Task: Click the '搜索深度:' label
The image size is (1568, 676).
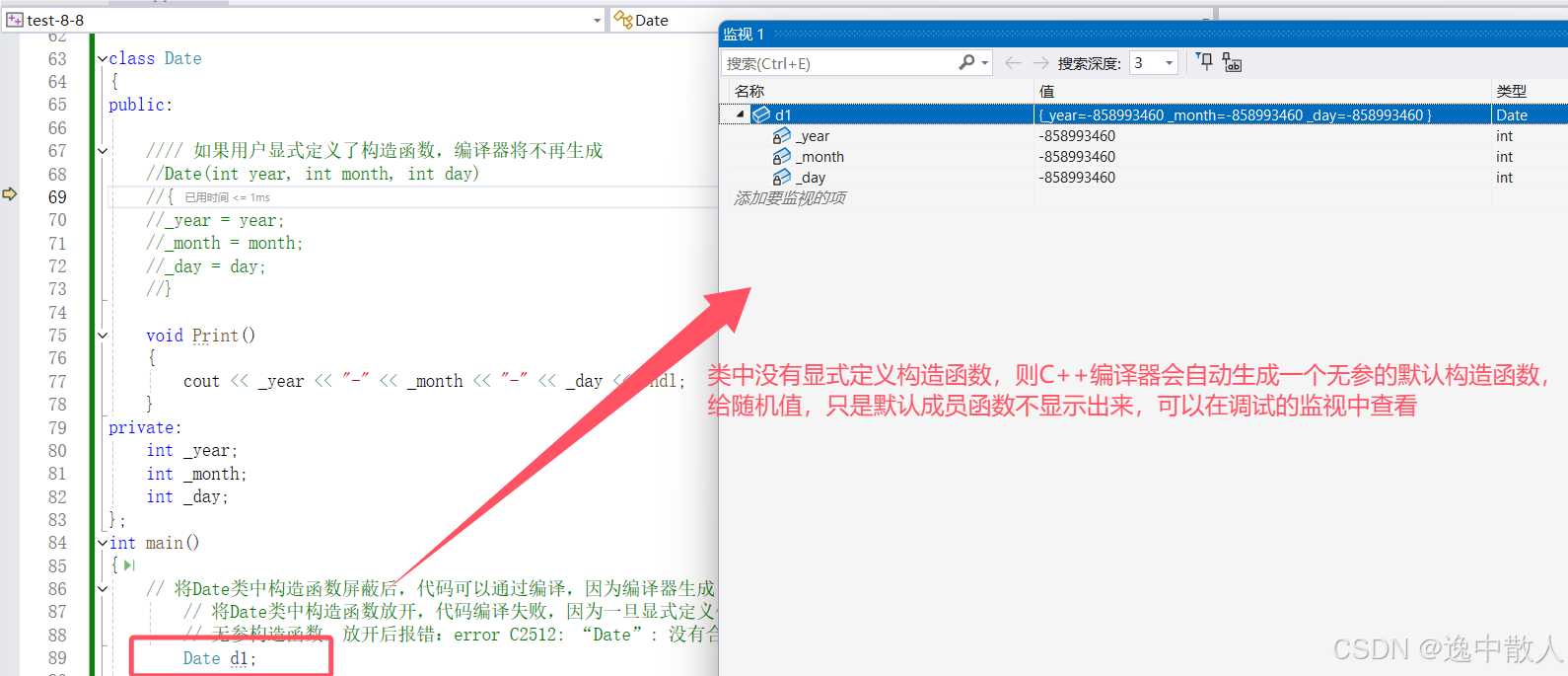Action: [x=1089, y=63]
